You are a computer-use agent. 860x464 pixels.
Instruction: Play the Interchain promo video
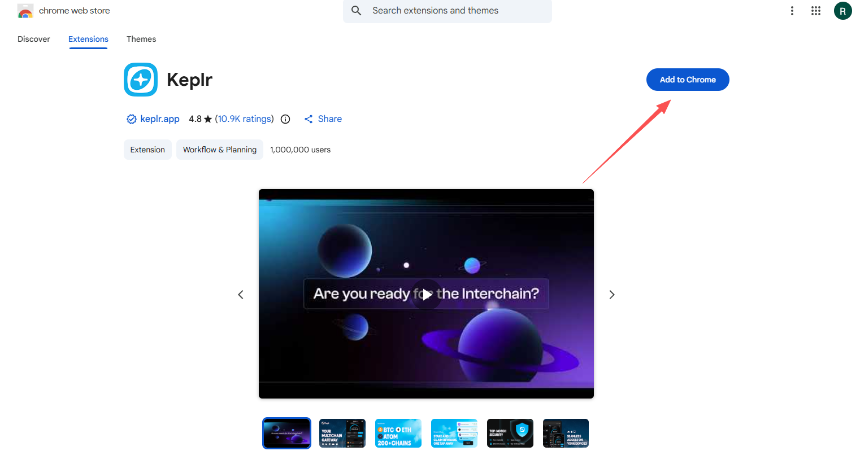click(426, 294)
